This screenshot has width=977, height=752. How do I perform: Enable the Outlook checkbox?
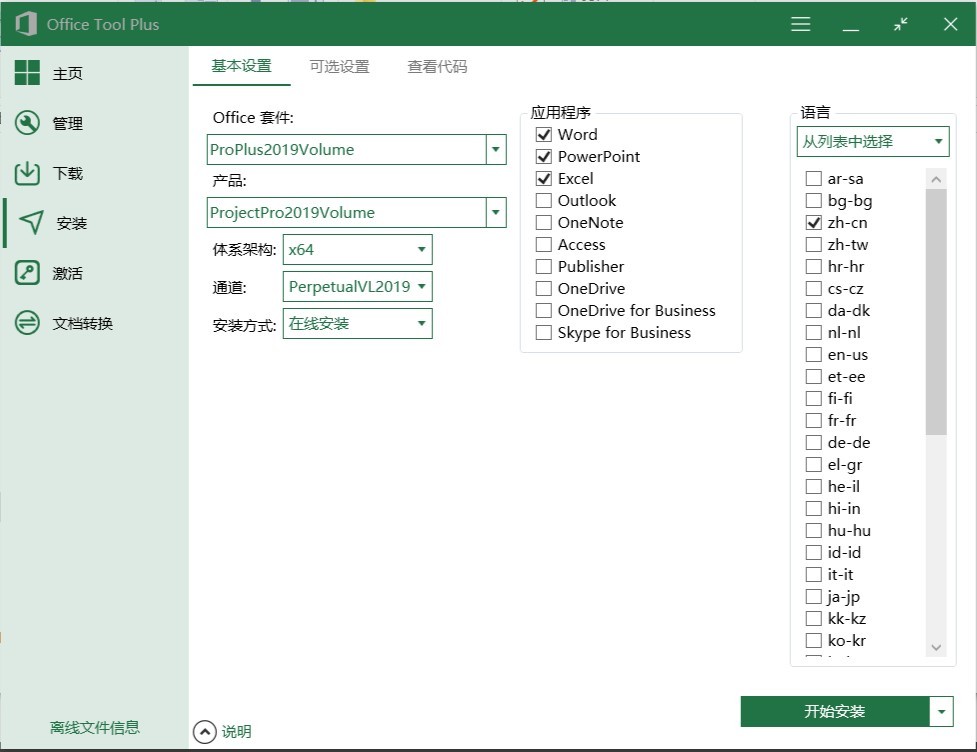point(544,200)
